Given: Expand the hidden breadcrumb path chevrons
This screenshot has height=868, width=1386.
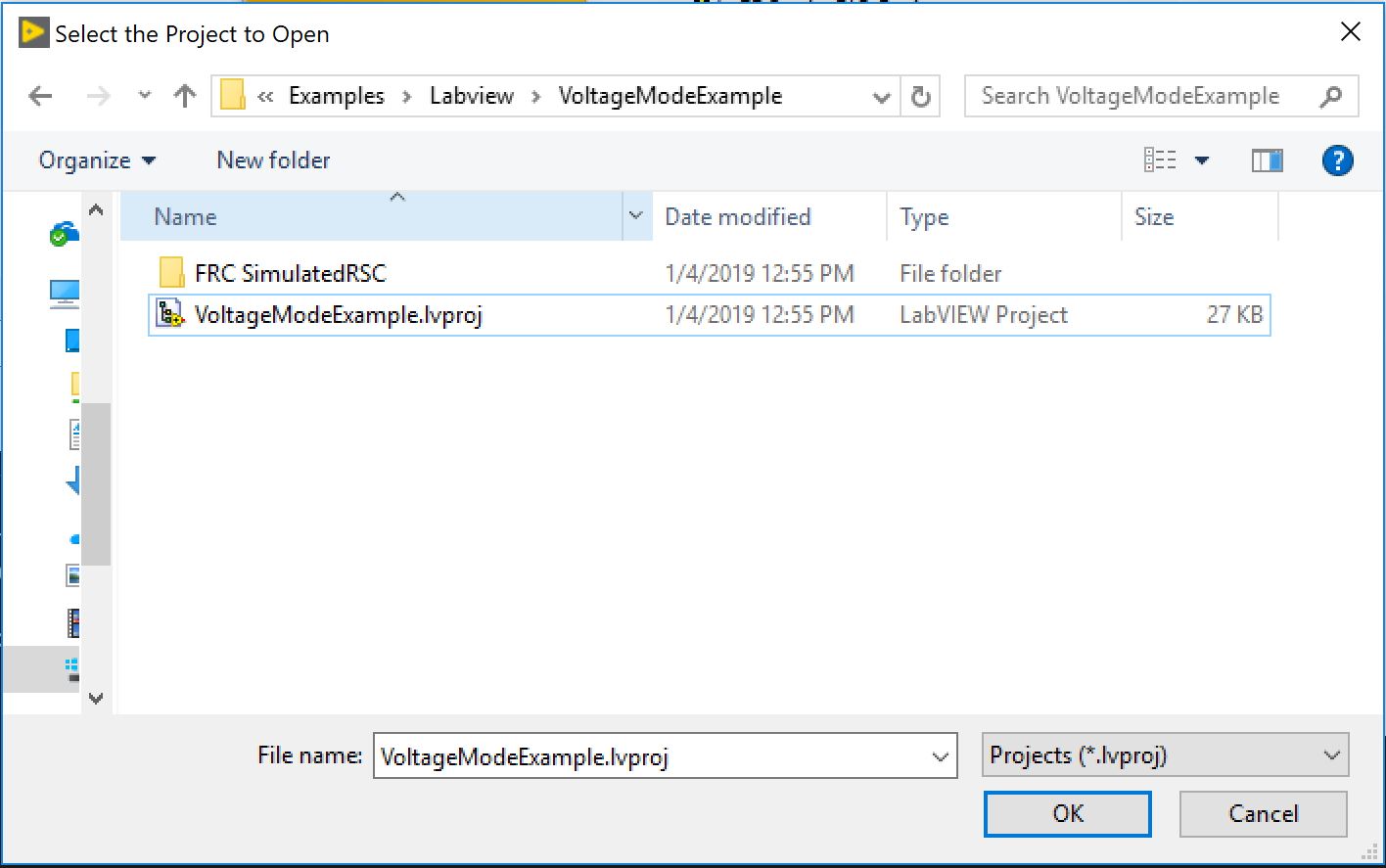Looking at the screenshot, I should coord(264,96).
